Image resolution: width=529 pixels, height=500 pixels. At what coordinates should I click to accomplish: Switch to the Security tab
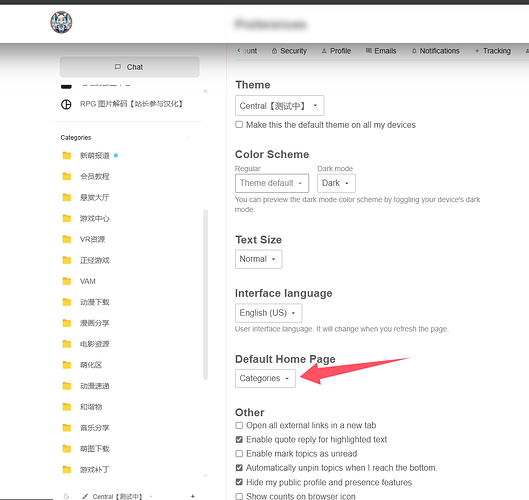289,51
